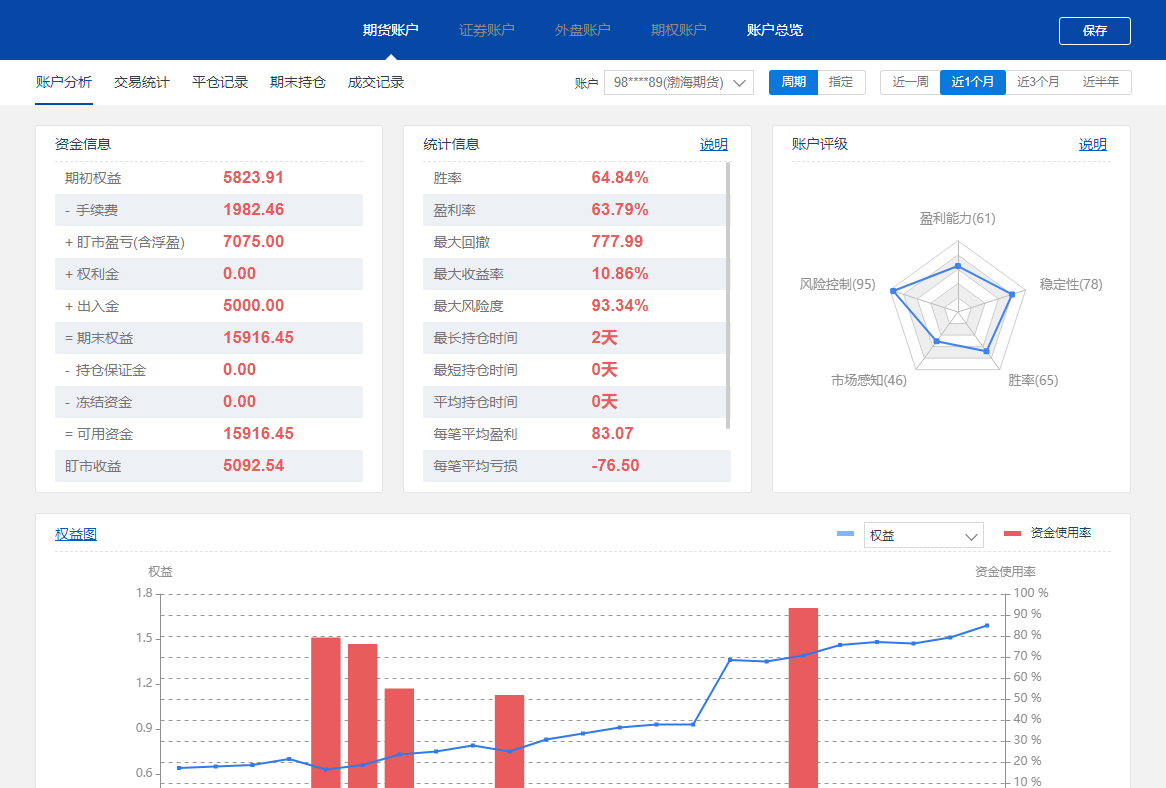Expand the 账户 selection dropdown
Screen dimensions: 1166x788
(679, 83)
